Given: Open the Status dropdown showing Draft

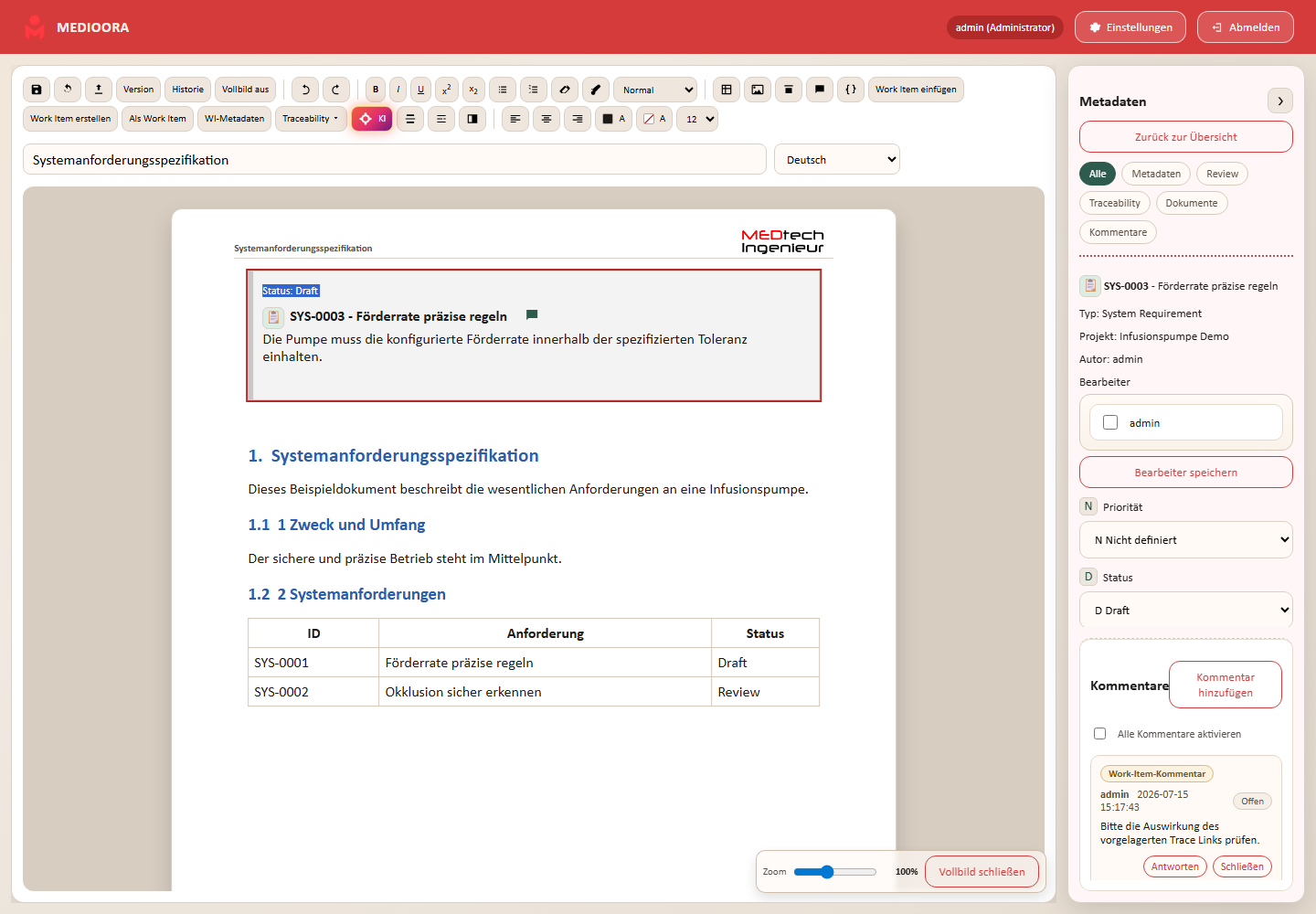Looking at the screenshot, I should 1186,610.
